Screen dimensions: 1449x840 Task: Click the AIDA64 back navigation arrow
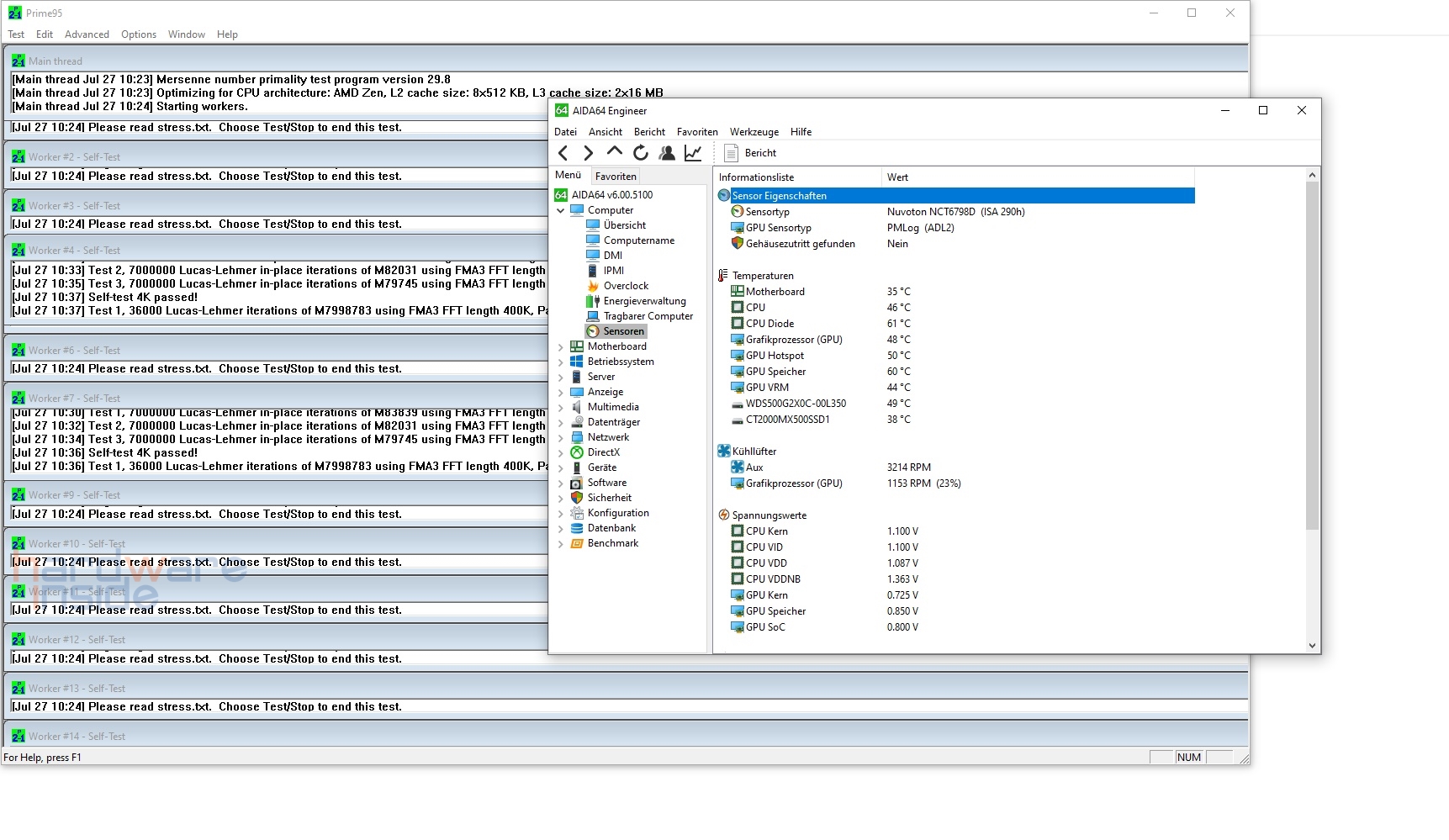pyautogui.click(x=563, y=153)
